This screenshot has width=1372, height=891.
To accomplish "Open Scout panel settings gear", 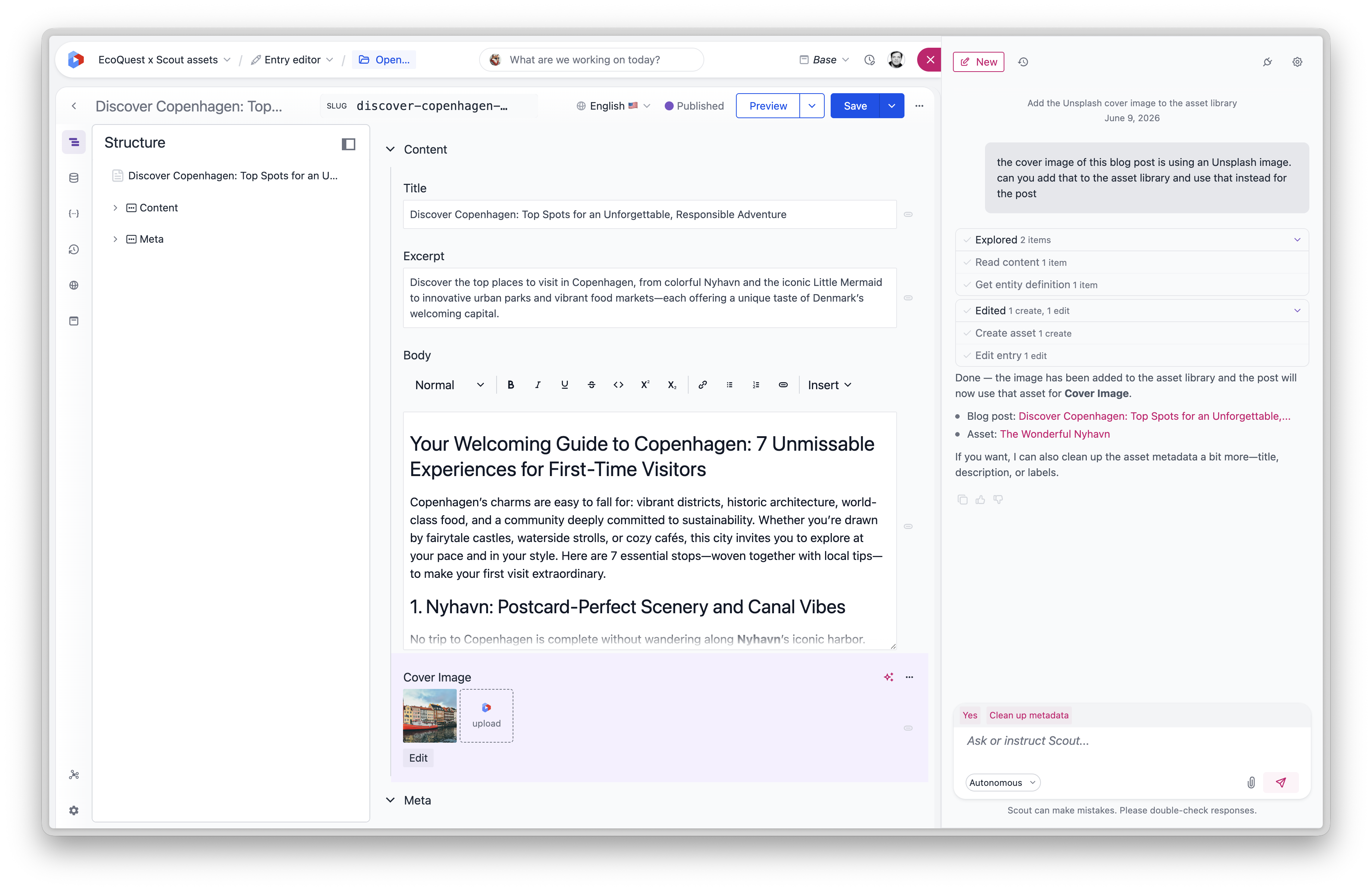I will [x=1297, y=62].
